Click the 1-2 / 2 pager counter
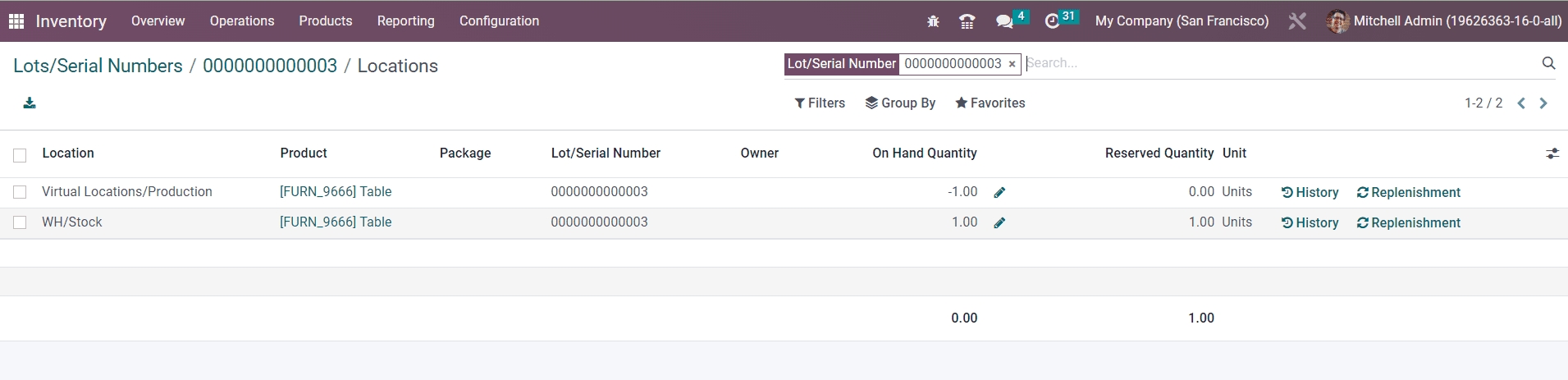This screenshot has height=380, width=1568. pyautogui.click(x=1483, y=103)
